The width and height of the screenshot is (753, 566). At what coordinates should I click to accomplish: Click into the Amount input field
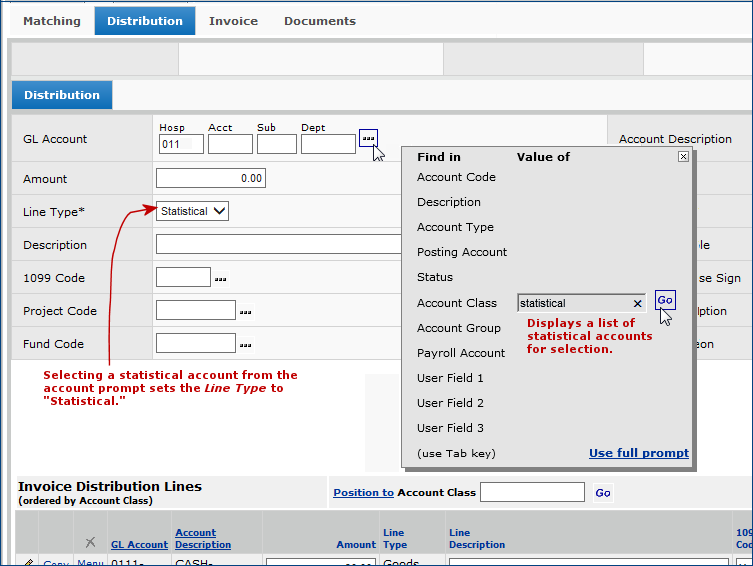coord(210,179)
